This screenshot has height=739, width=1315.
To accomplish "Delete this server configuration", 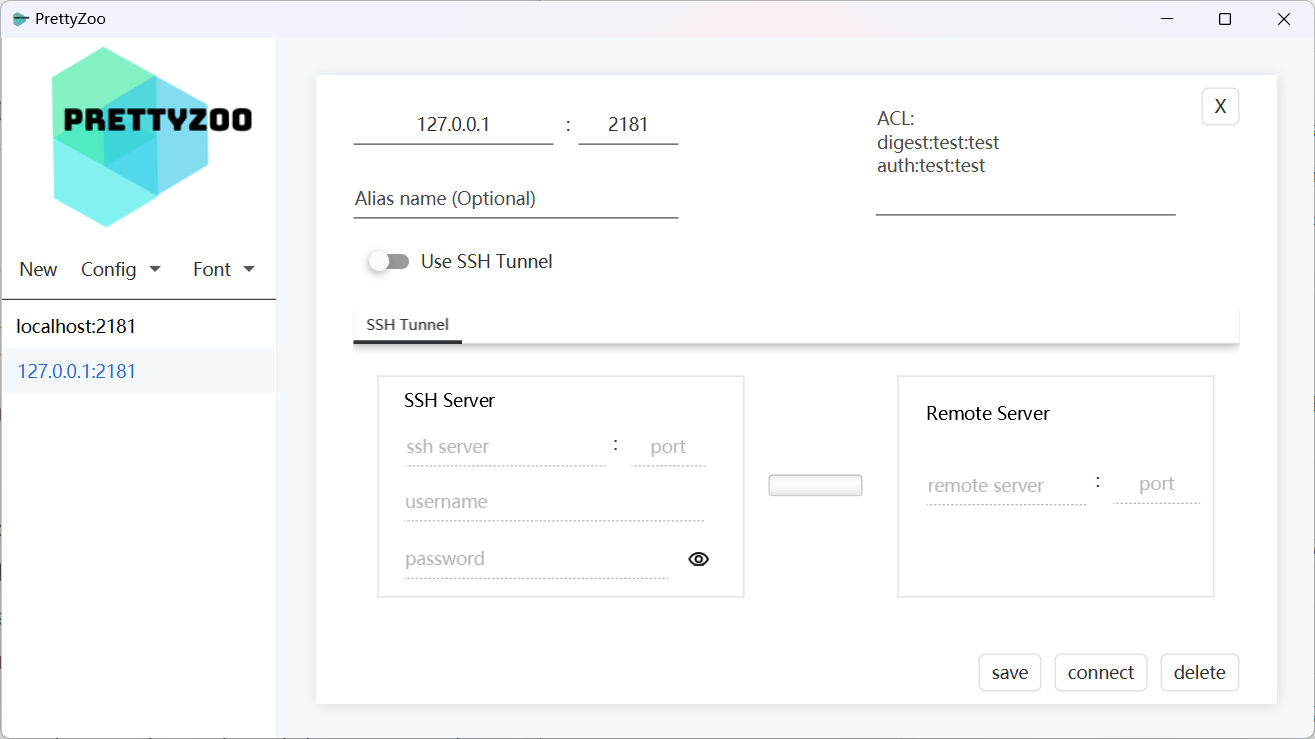I will coord(1200,673).
